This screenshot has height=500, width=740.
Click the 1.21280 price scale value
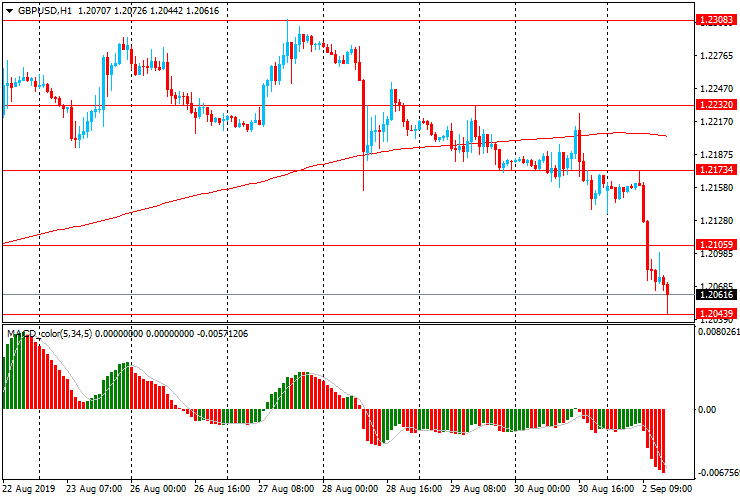click(x=717, y=221)
